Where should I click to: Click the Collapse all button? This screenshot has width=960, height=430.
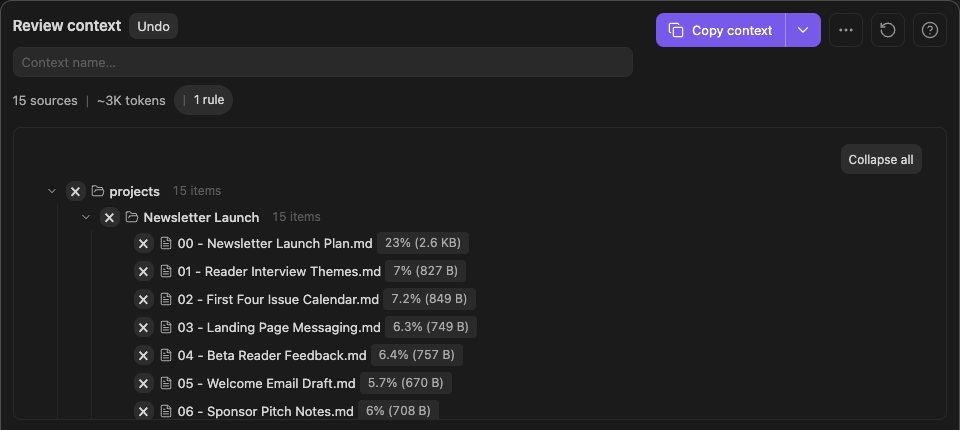881,159
